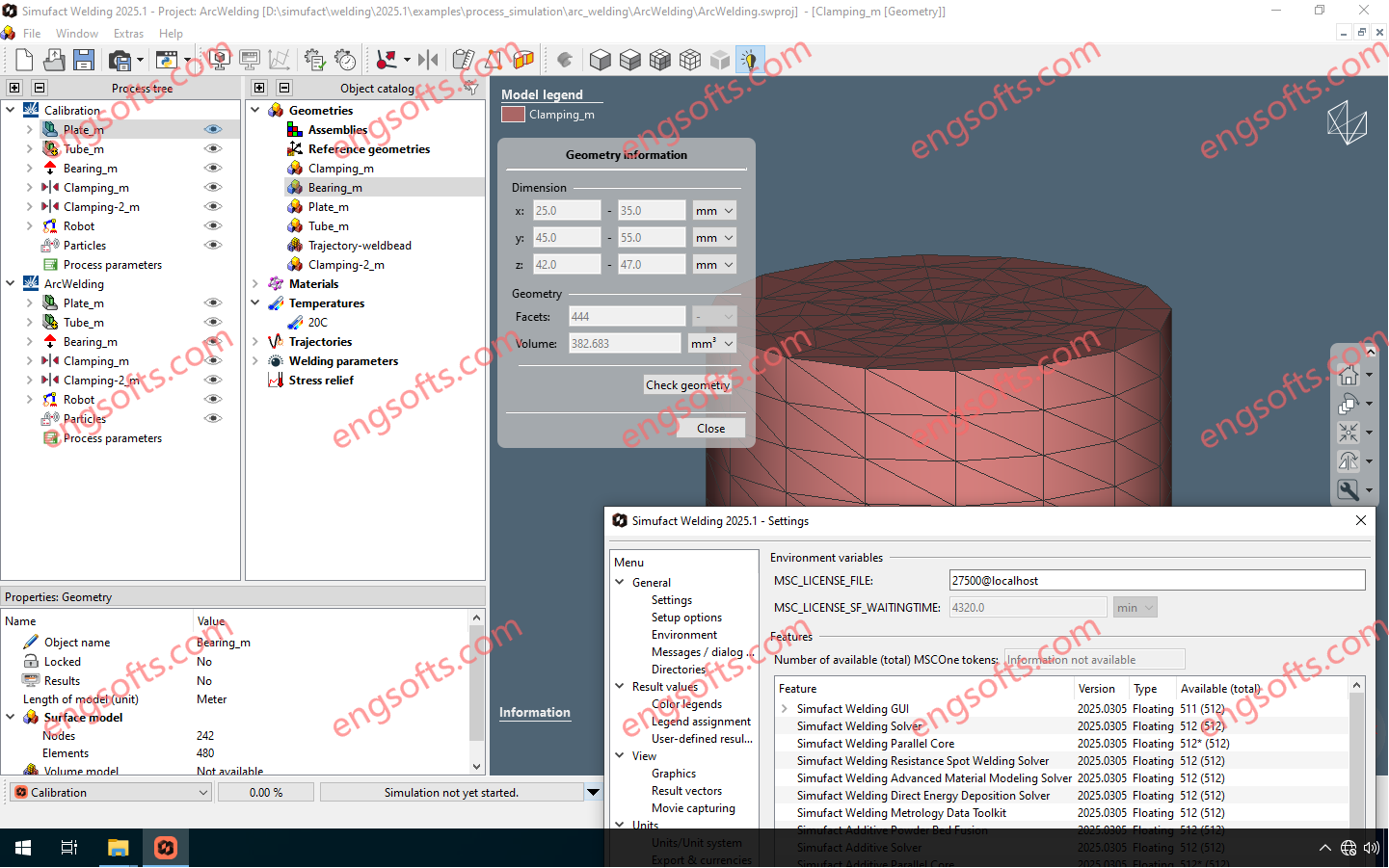The width and height of the screenshot is (1389, 868).
Task: Click the 3D model monitor toolbar icon
Action: (x=220, y=60)
